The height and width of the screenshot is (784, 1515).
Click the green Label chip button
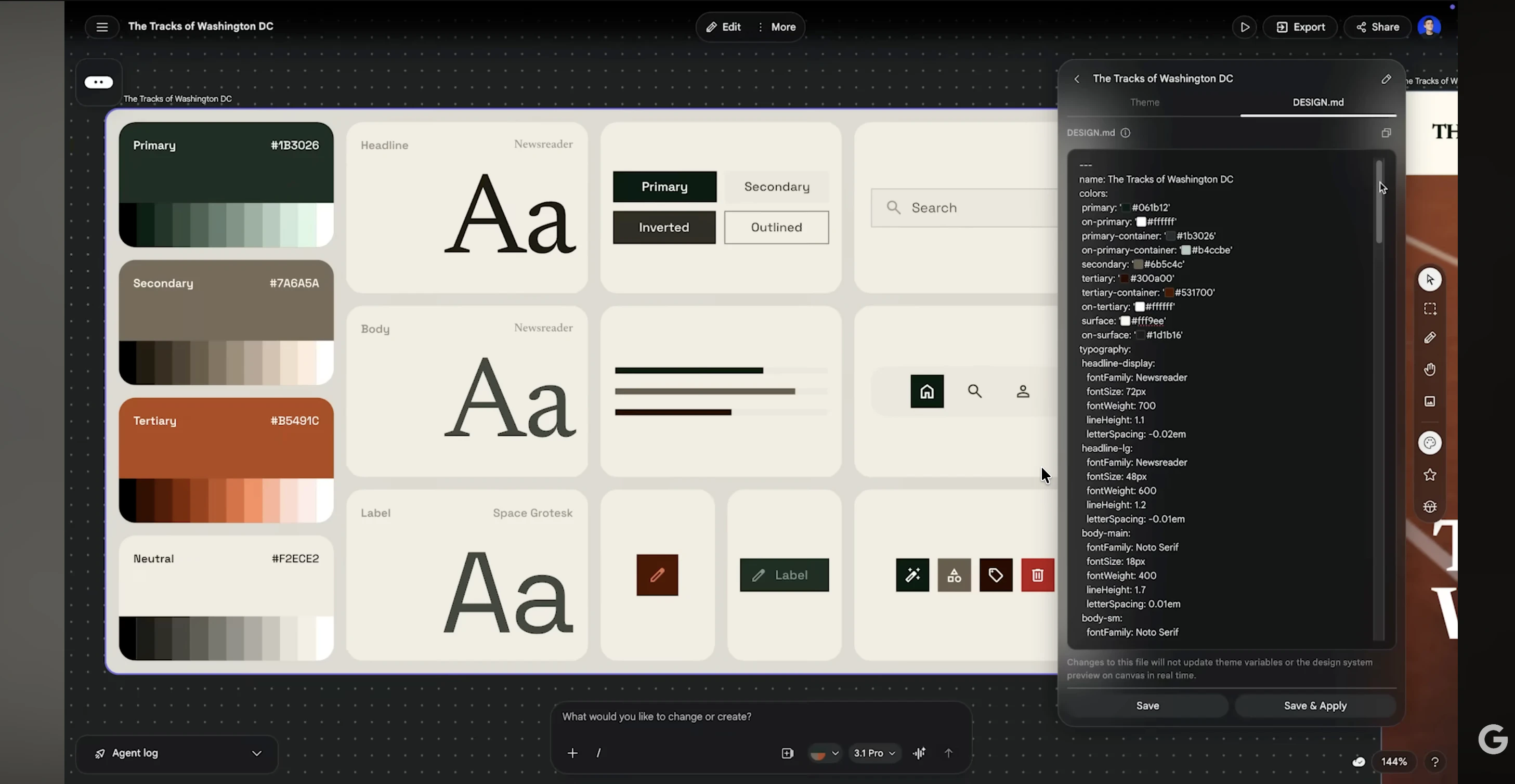point(784,575)
